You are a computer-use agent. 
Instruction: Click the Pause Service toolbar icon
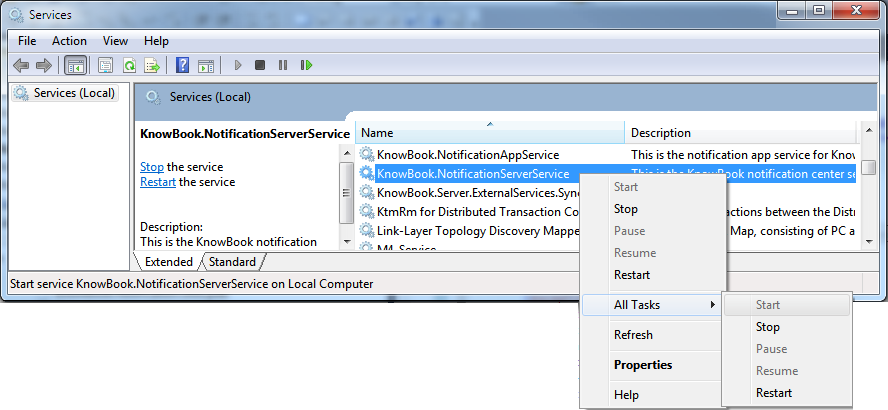283,65
